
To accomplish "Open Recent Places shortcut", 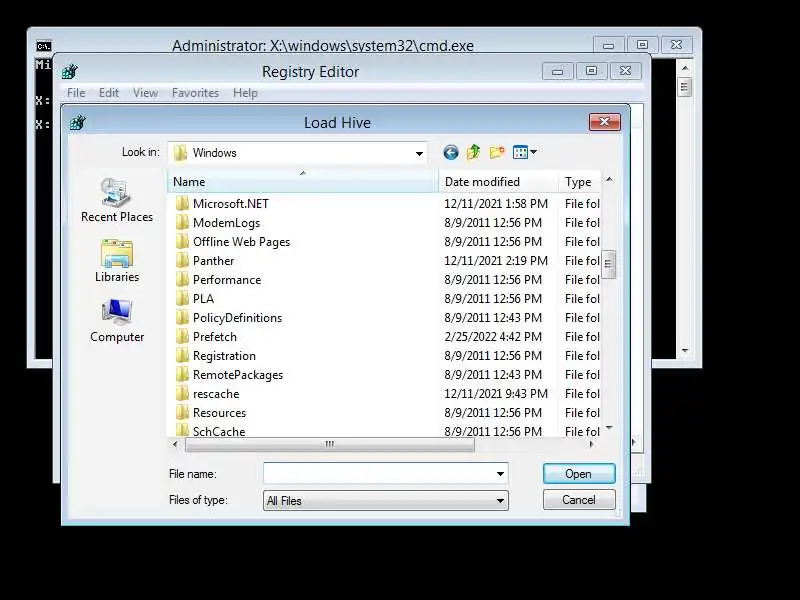I will click(x=117, y=201).
